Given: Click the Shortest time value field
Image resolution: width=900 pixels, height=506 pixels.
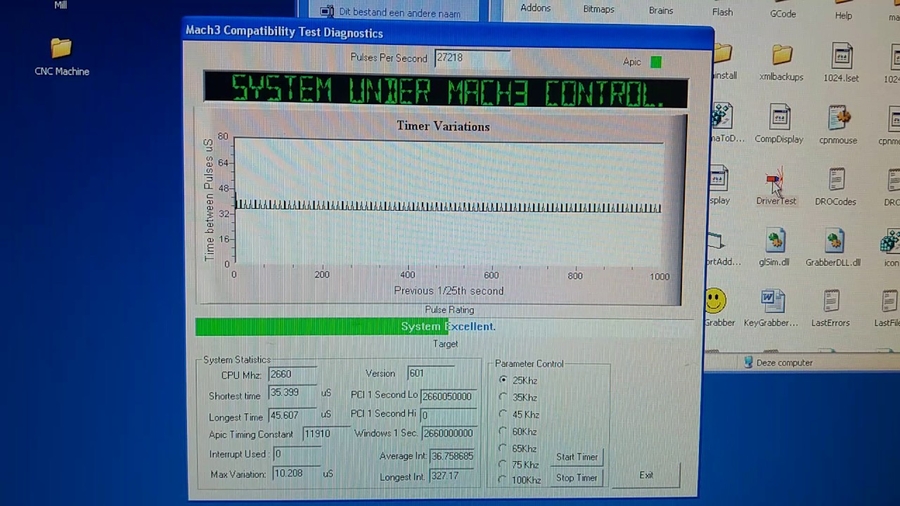Looking at the screenshot, I should [x=292, y=393].
